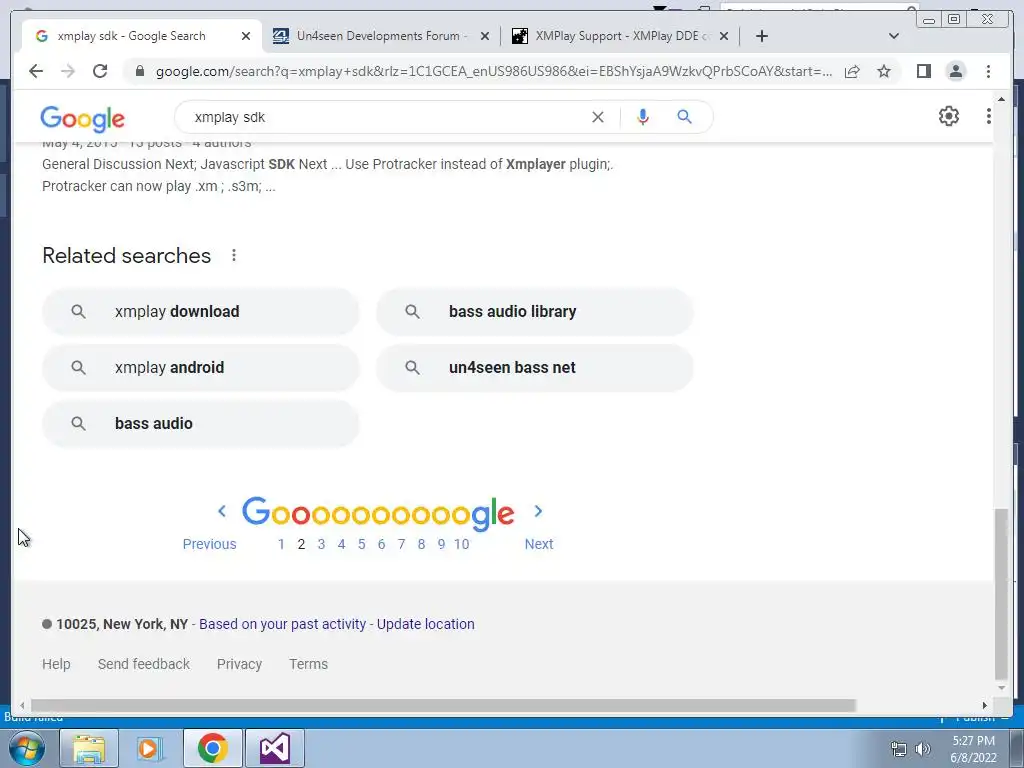Open the Chrome profile avatar
The height and width of the screenshot is (768, 1024).
955,71
